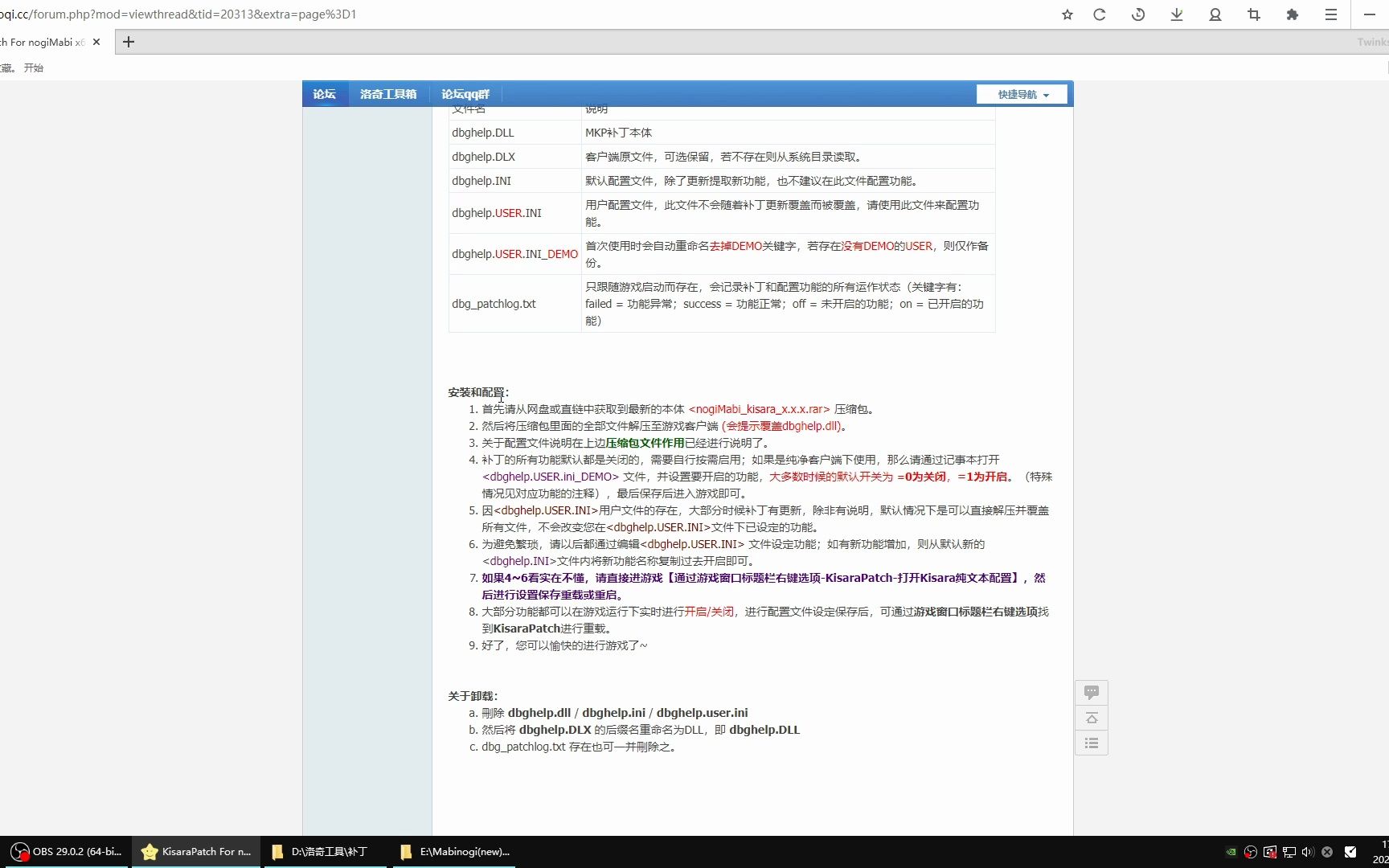
Task: Open the 洛奇工具箱 navigation tab
Action: click(x=388, y=94)
